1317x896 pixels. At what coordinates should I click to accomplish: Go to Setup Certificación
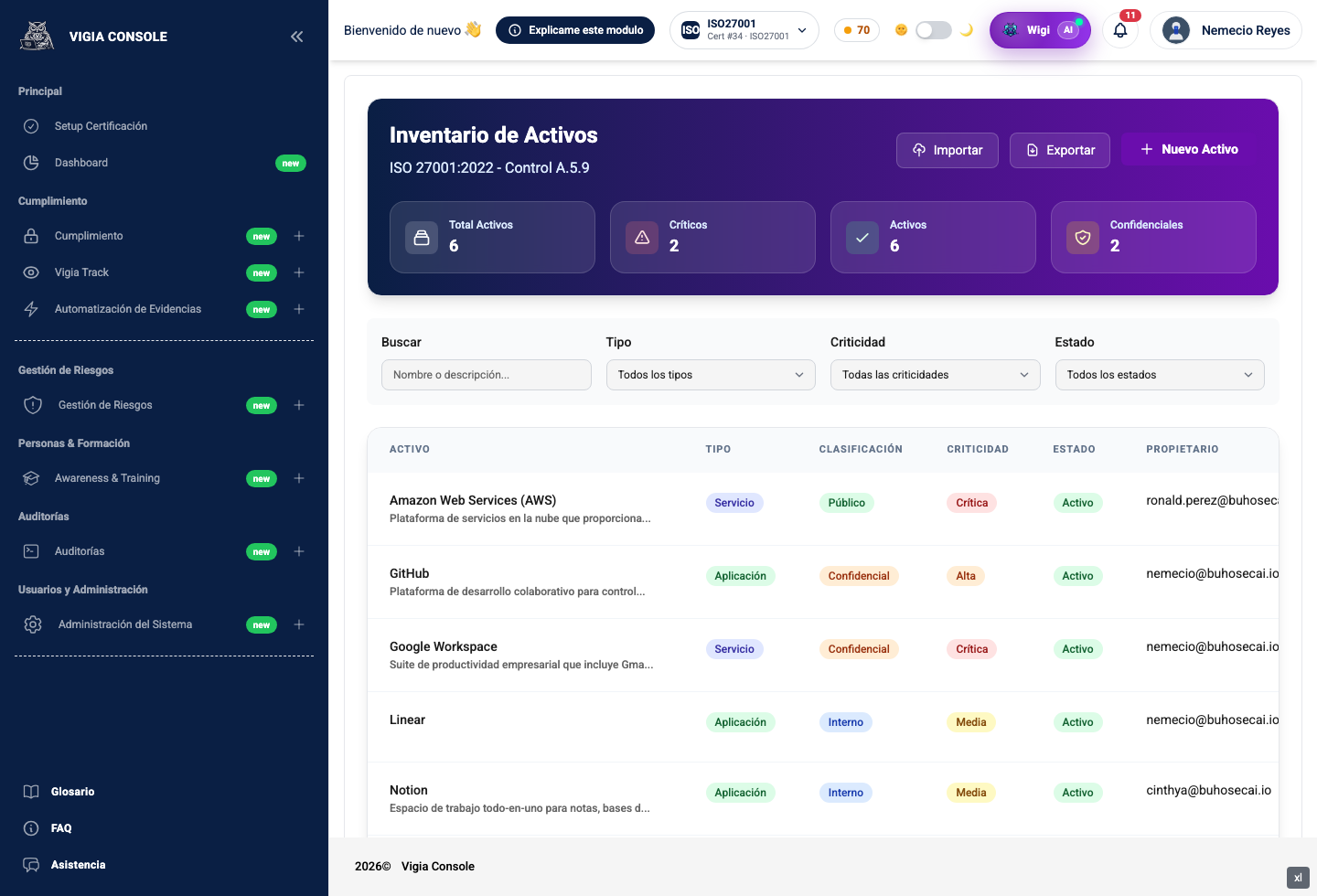tap(165, 126)
